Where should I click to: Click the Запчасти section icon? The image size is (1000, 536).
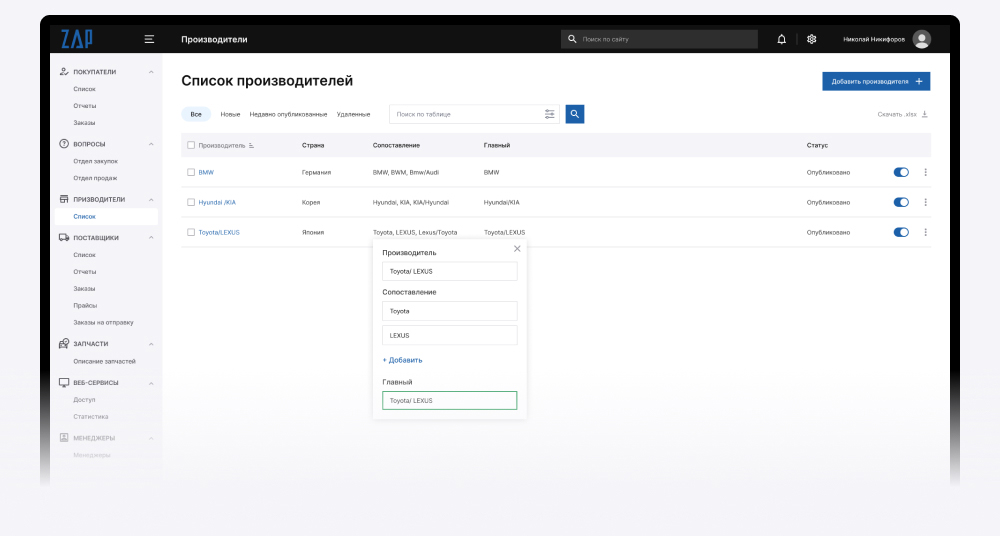[64, 343]
